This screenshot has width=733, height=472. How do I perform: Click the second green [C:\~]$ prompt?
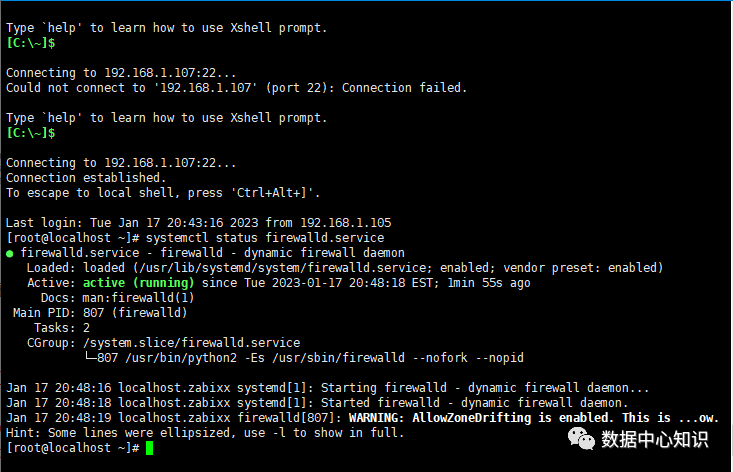point(31,133)
